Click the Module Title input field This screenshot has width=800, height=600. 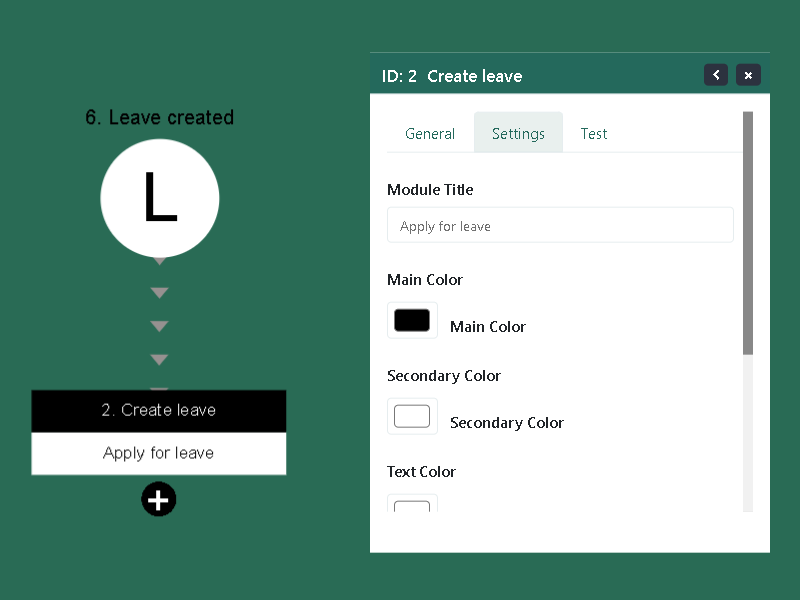(x=560, y=225)
